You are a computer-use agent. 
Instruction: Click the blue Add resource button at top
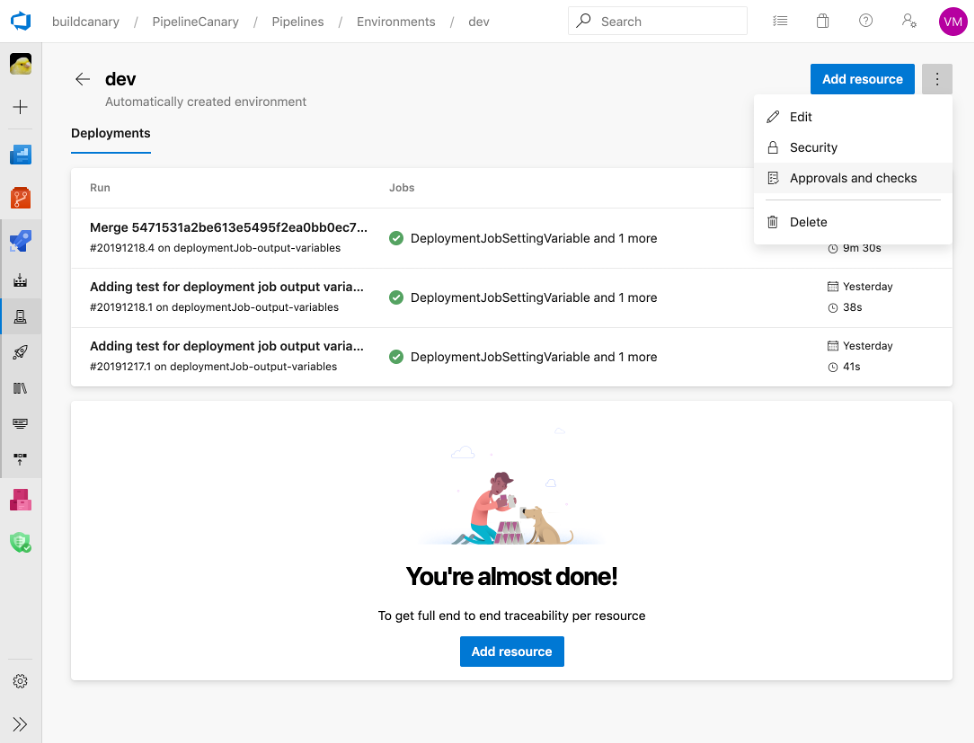pos(862,79)
